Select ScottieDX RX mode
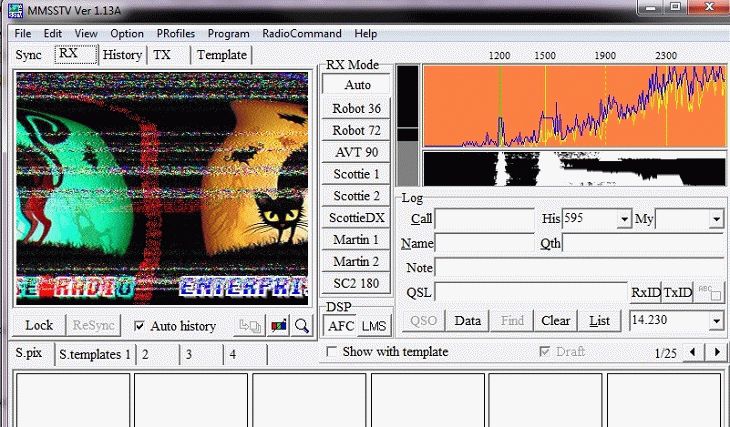 [x=357, y=218]
